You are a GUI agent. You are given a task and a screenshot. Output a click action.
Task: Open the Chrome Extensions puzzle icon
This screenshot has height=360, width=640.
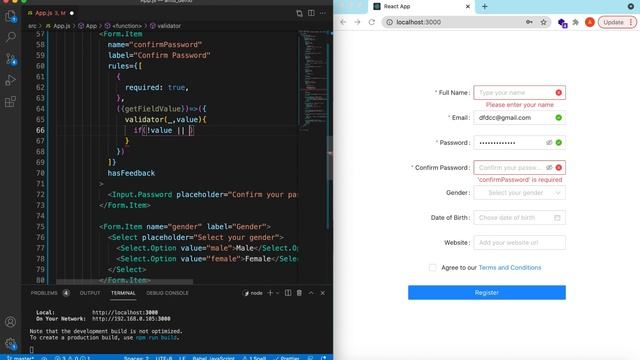tap(576, 22)
